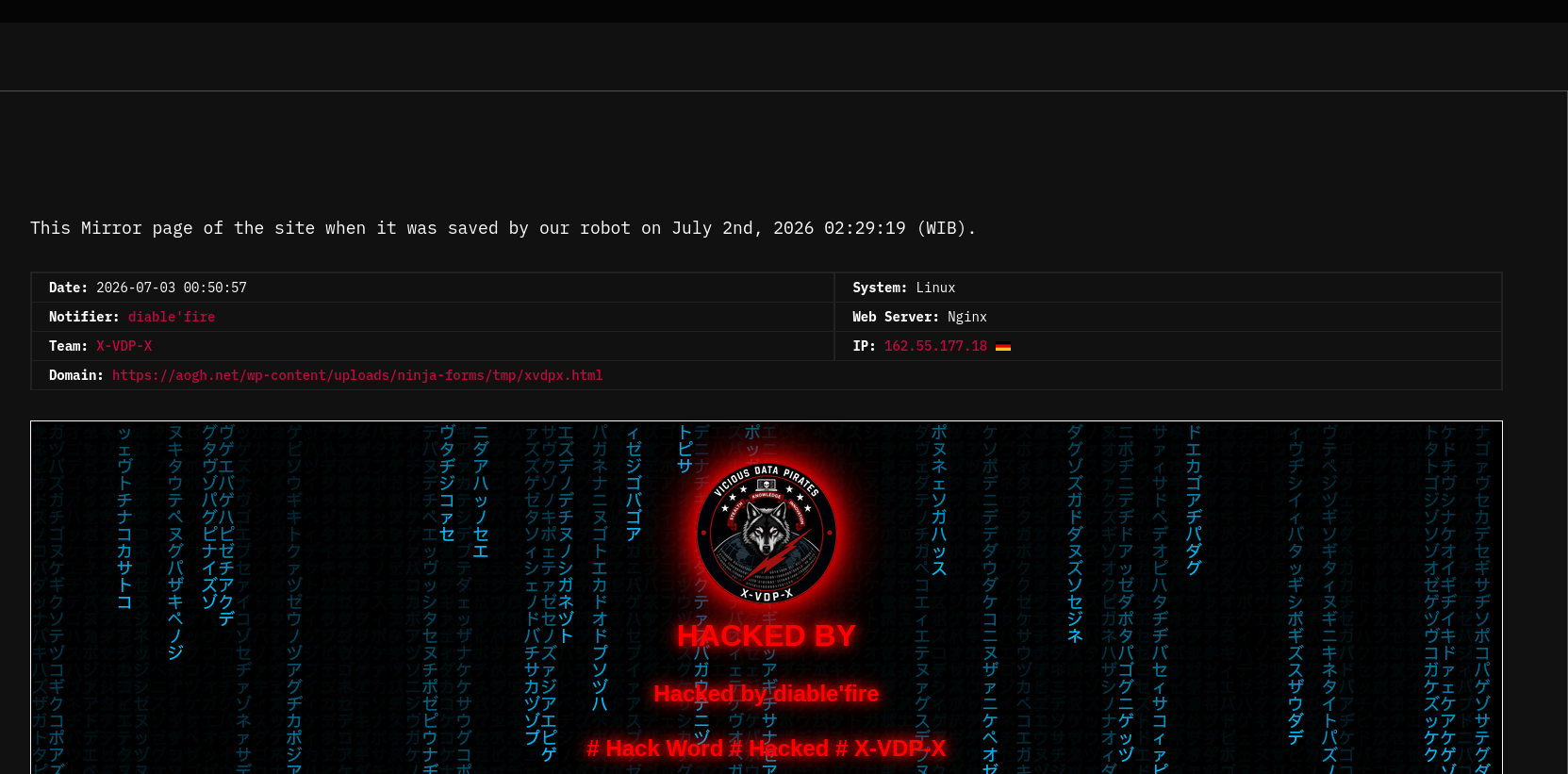The image size is (1568, 774).
Task: Click the Vicious Data Pirates wolf logo
Action: [x=767, y=533]
